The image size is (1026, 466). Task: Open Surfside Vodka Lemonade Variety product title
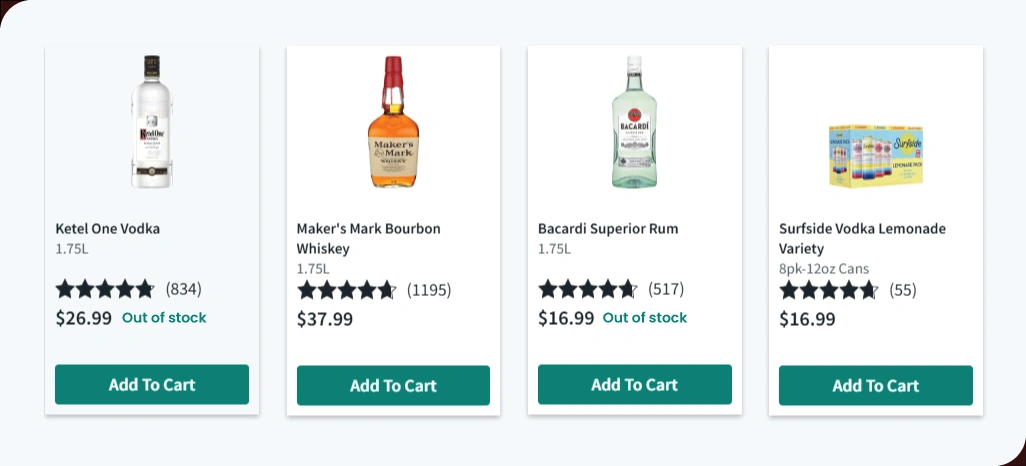862,238
